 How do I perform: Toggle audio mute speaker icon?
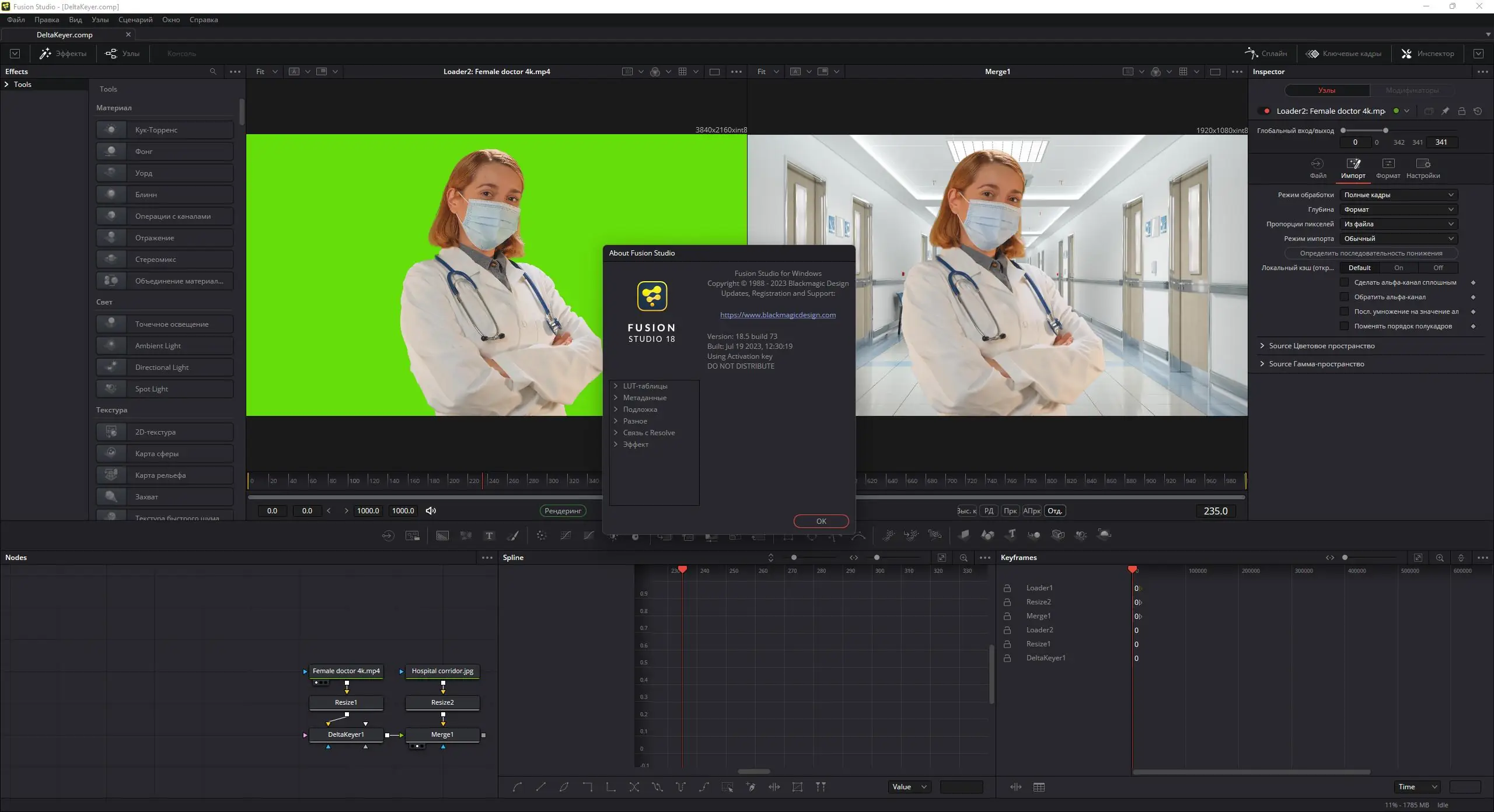pos(431,511)
